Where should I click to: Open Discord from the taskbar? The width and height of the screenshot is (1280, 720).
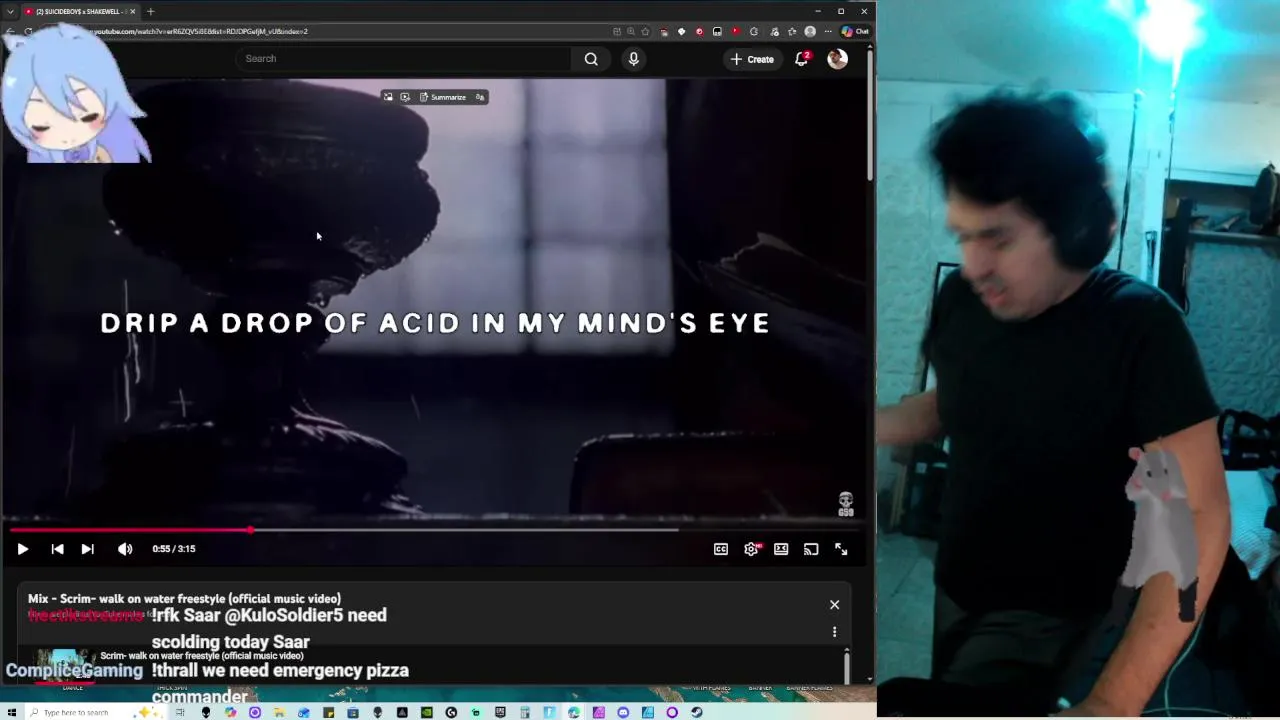coord(623,713)
